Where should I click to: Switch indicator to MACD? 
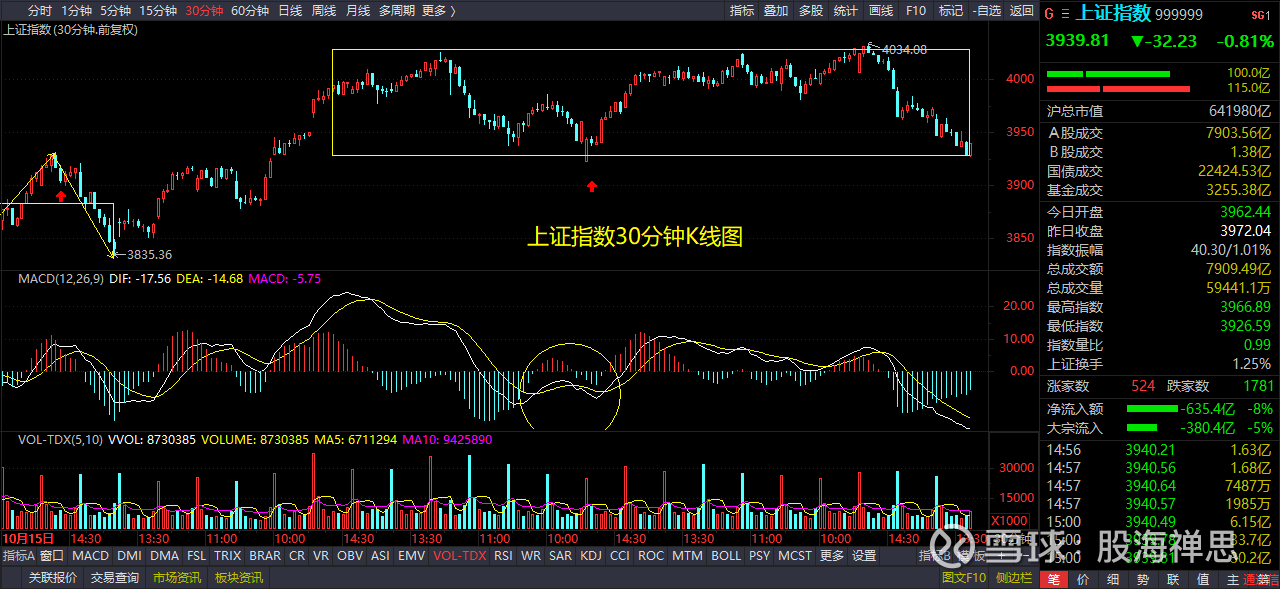[x=91, y=556]
